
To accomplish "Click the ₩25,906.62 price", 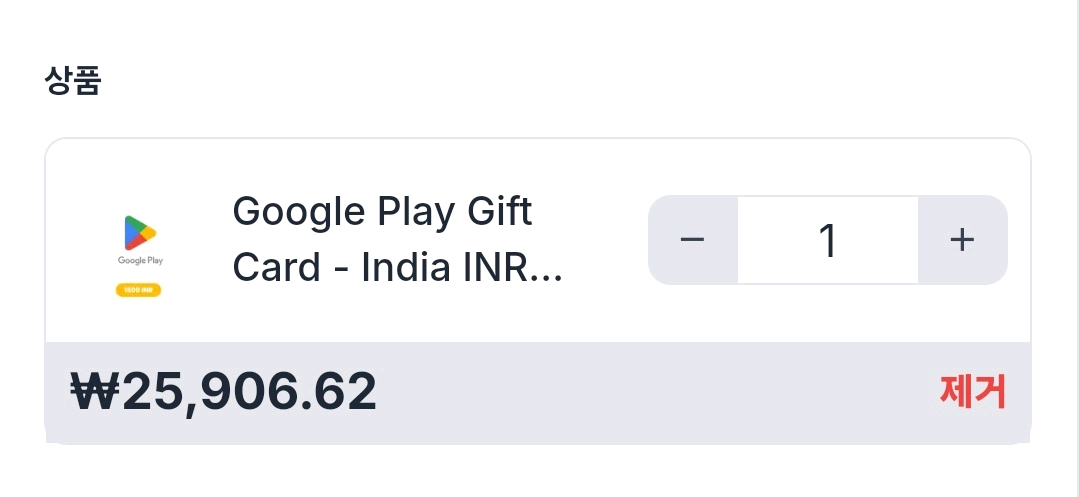I will click(x=224, y=392).
